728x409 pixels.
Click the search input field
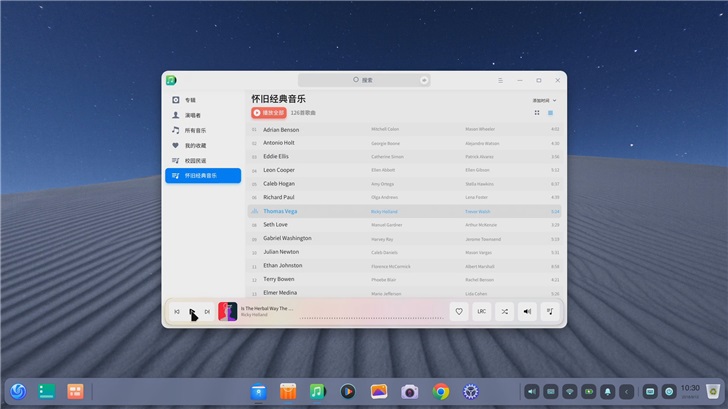tap(365, 80)
